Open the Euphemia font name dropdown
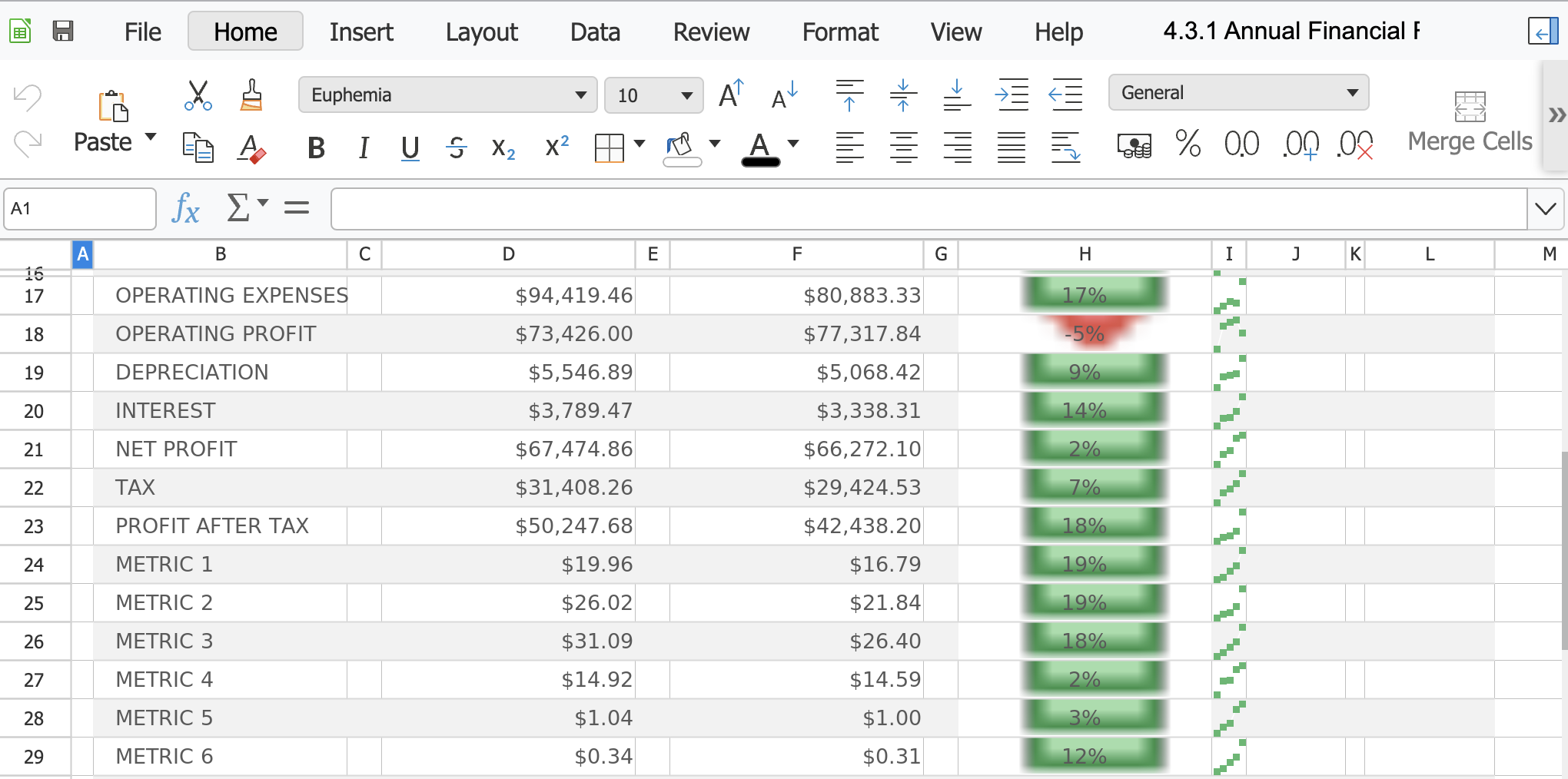 (580, 95)
